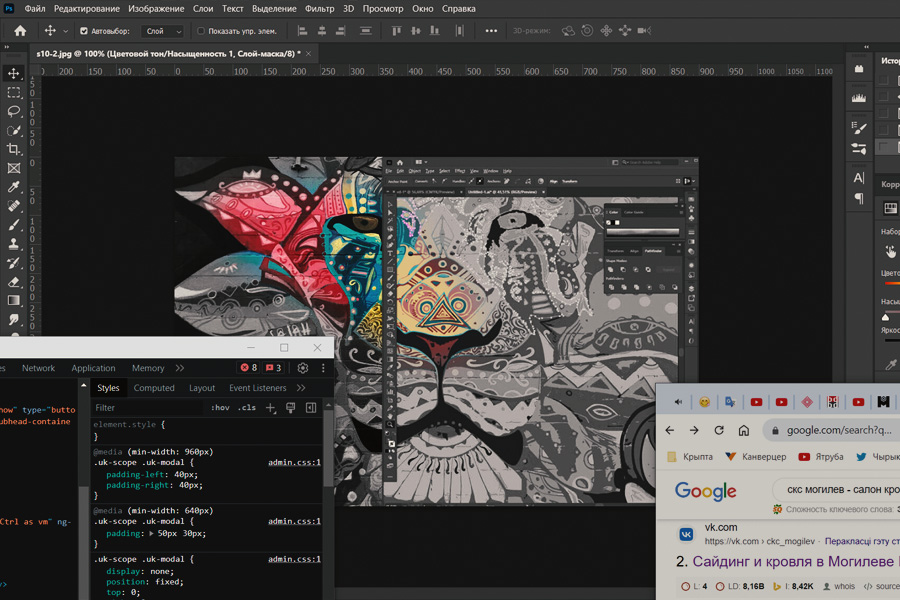Toggle the .cls class editor in Styles

coord(246,408)
